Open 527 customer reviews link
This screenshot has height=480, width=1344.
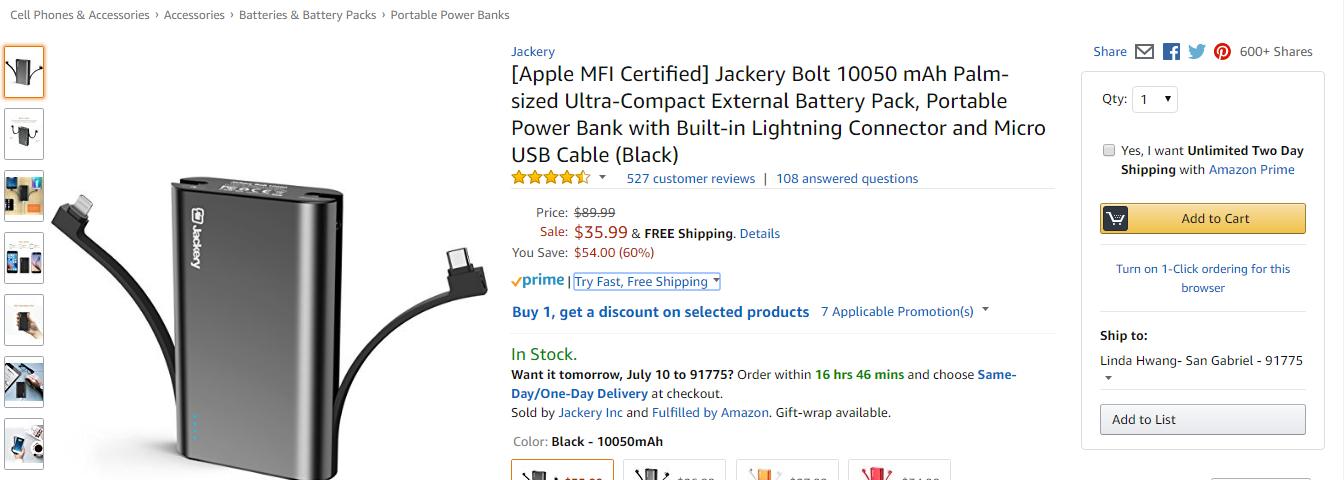coord(690,179)
